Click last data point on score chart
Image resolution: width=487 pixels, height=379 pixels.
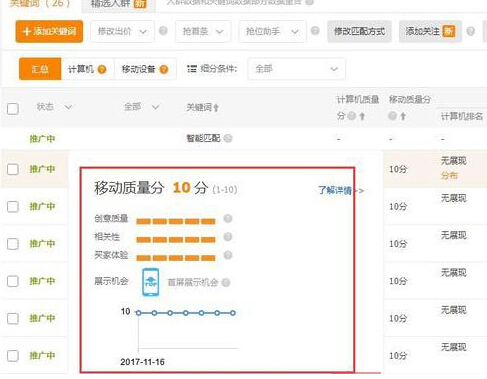coord(233,313)
